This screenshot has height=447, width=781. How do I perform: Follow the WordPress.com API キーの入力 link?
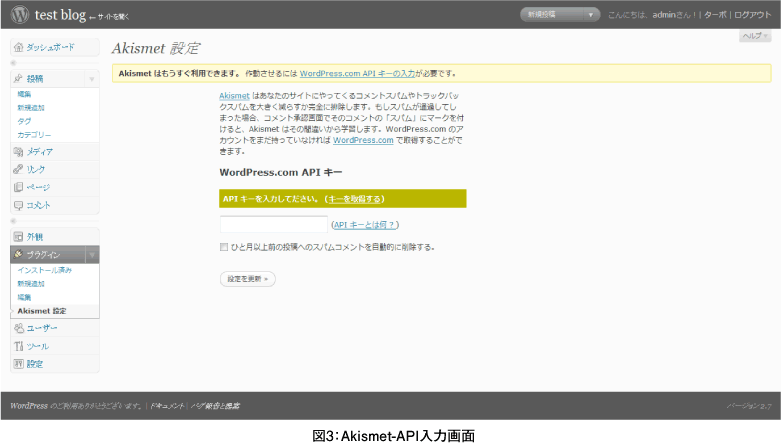click(x=357, y=73)
